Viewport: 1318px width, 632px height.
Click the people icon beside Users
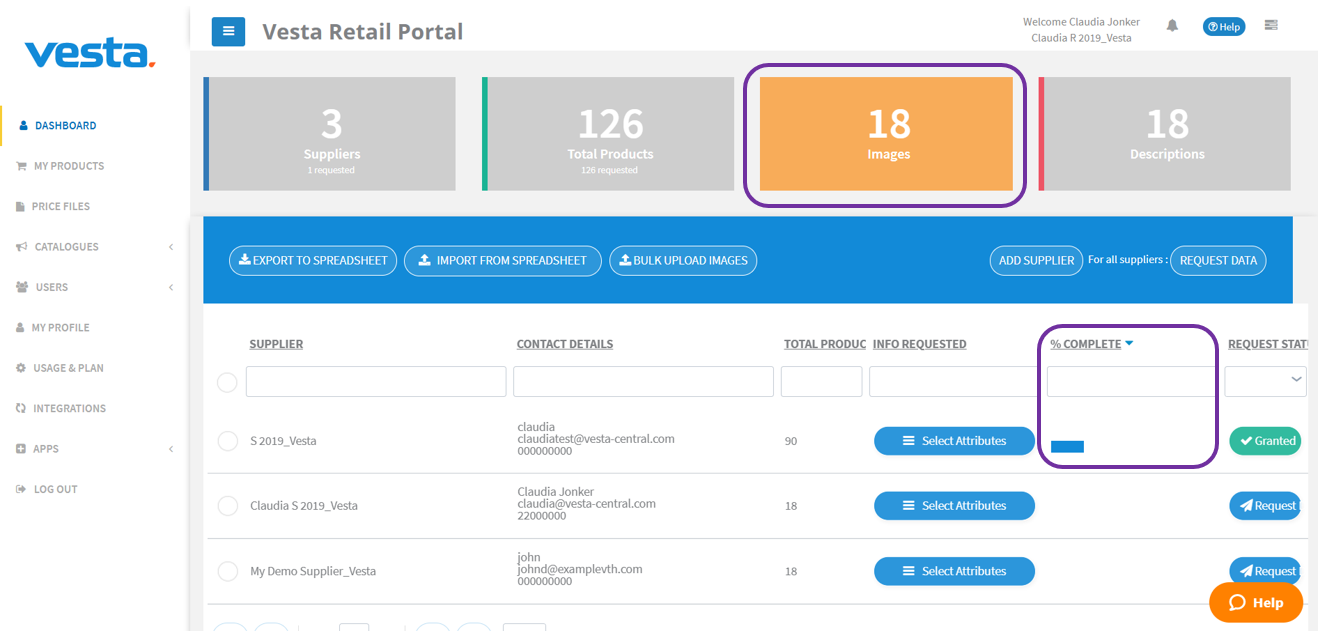coord(22,287)
